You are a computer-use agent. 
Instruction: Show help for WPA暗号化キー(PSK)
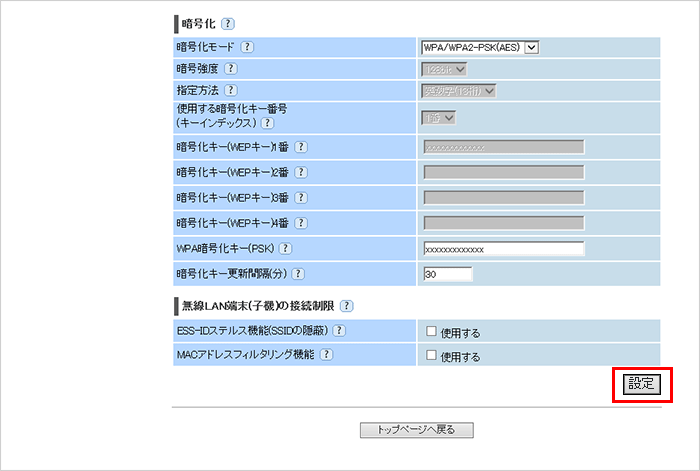pyautogui.click(x=285, y=248)
